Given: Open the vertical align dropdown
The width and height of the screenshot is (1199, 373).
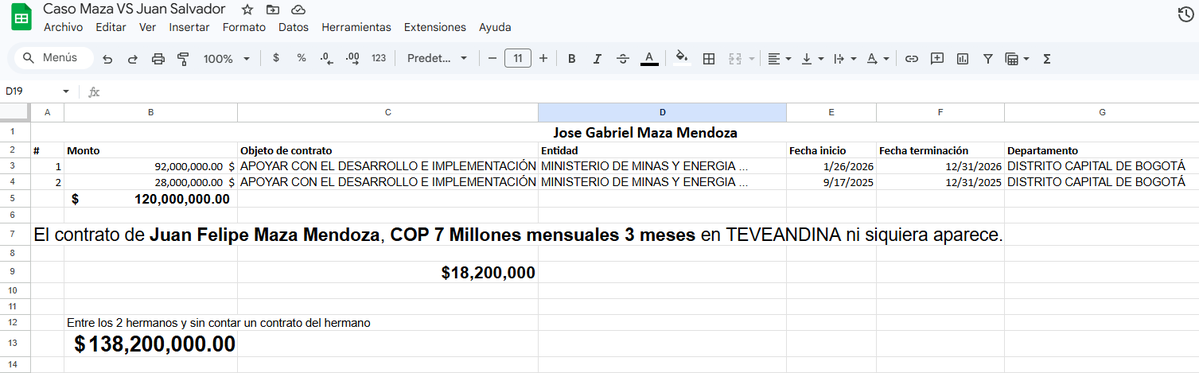Looking at the screenshot, I should coord(812,59).
